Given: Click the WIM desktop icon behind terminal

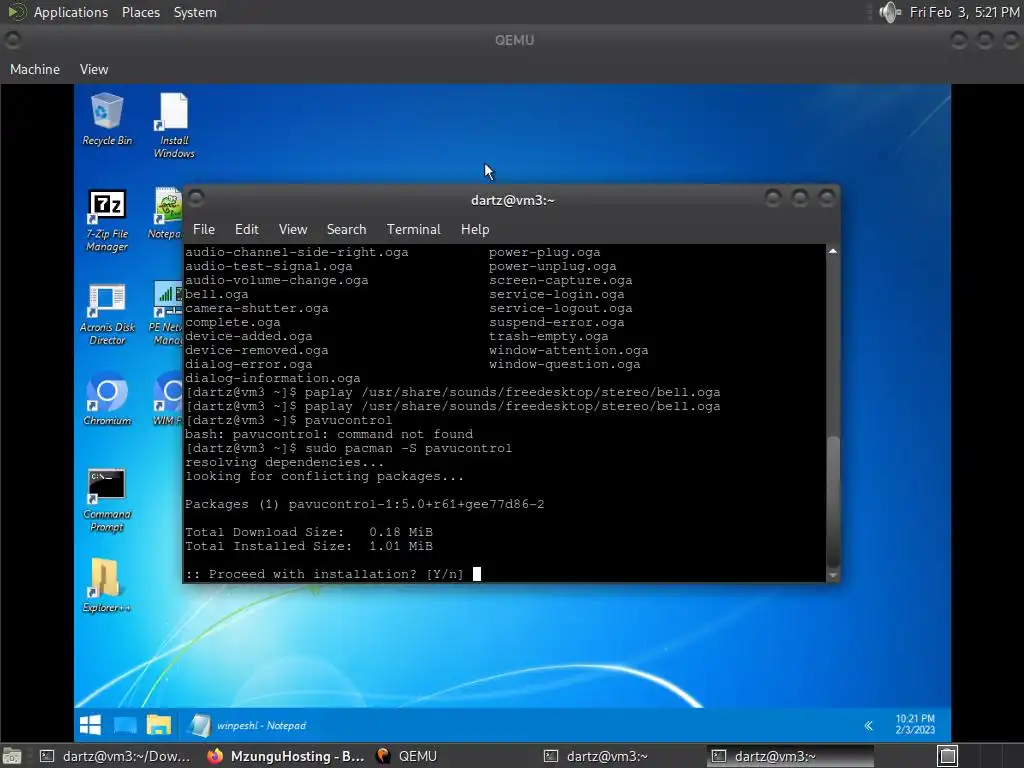Looking at the screenshot, I should pos(167,398).
